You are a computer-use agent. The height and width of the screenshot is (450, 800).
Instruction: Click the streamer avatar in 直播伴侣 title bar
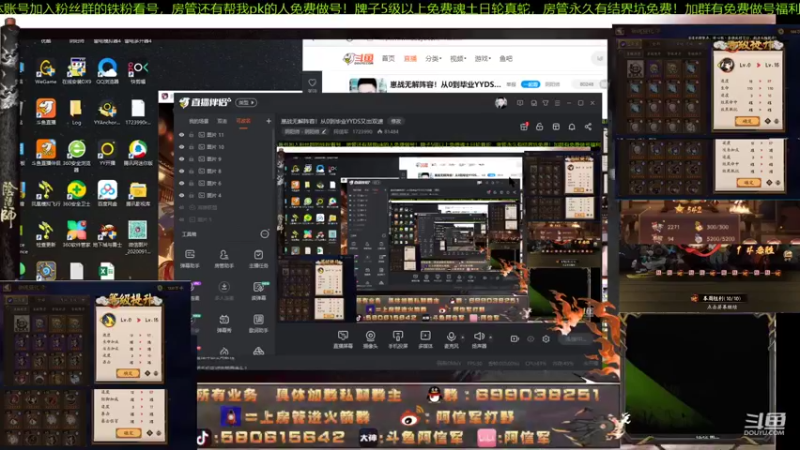[x=501, y=103]
